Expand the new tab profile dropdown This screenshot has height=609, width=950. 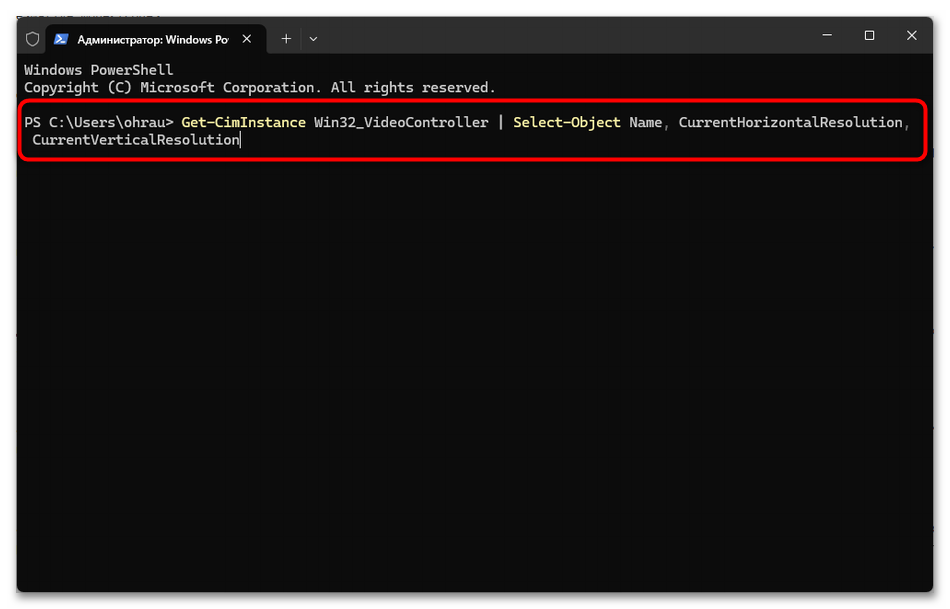coord(313,39)
